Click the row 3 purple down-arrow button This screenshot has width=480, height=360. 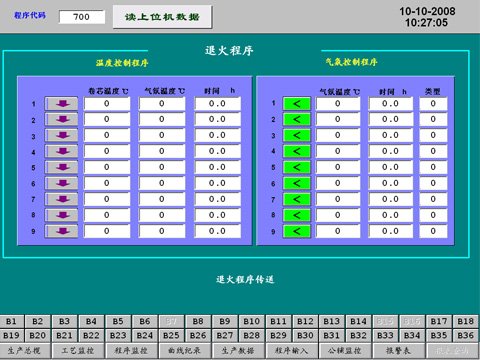[x=62, y=135]
